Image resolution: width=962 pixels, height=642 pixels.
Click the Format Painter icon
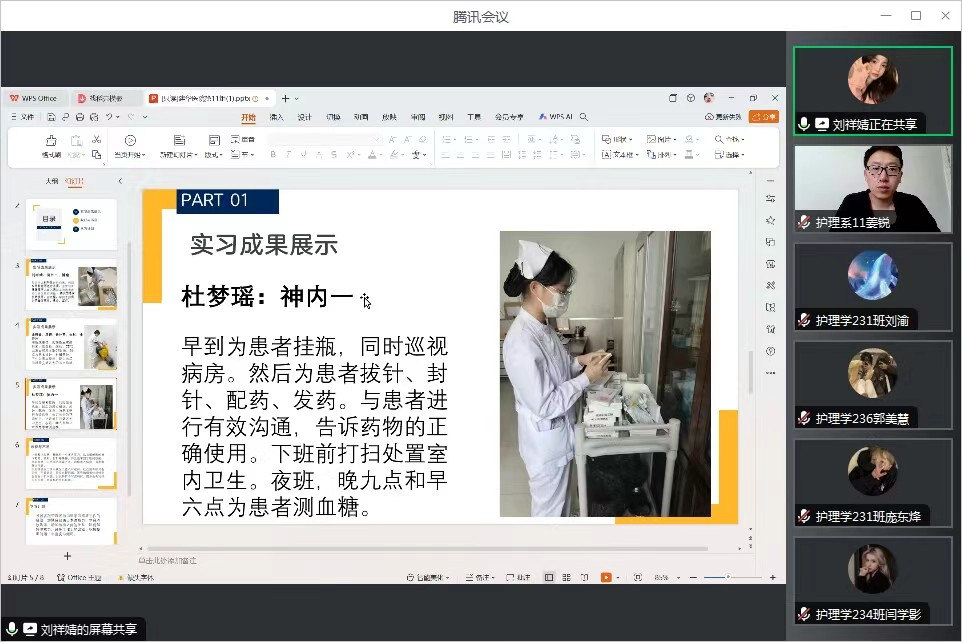pos(51,147)
